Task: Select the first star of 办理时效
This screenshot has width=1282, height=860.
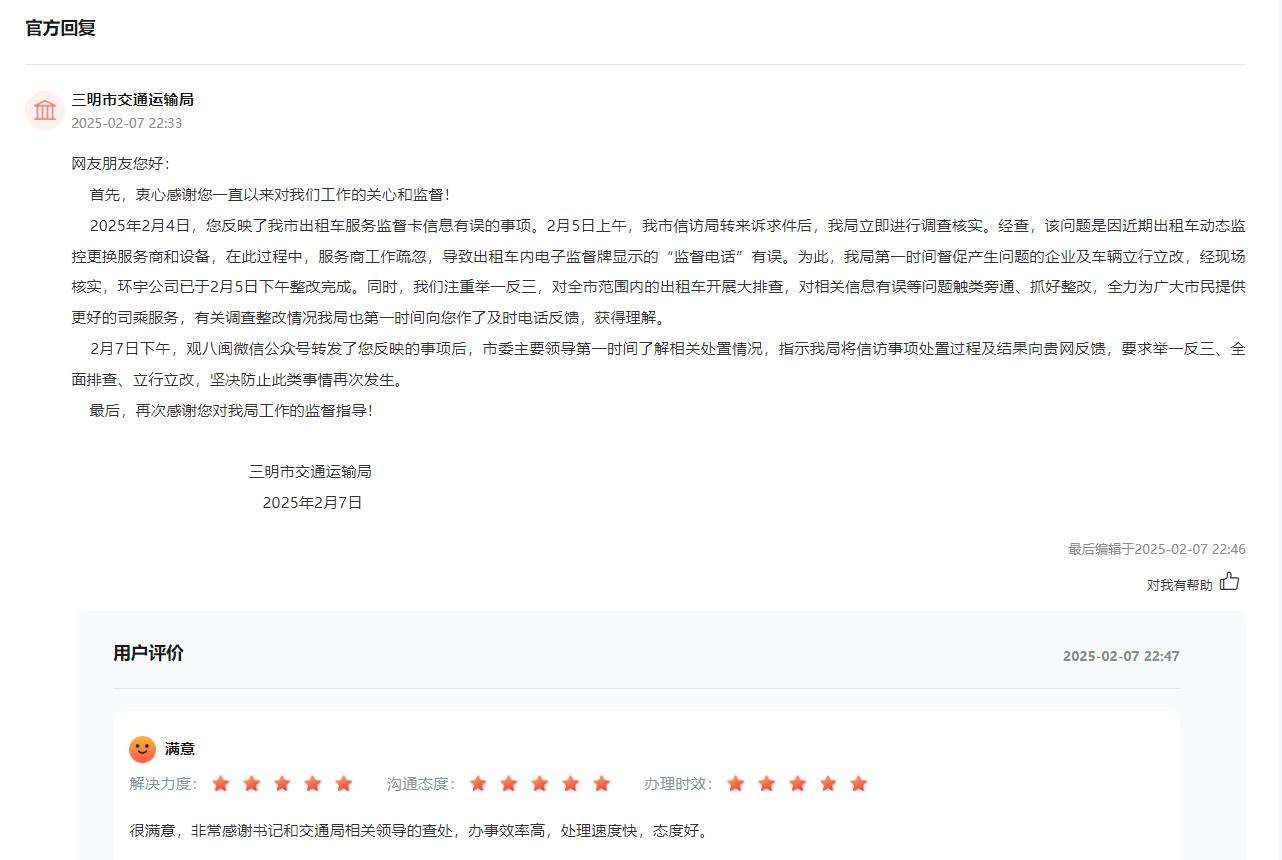Action: [x=736, y=783]
